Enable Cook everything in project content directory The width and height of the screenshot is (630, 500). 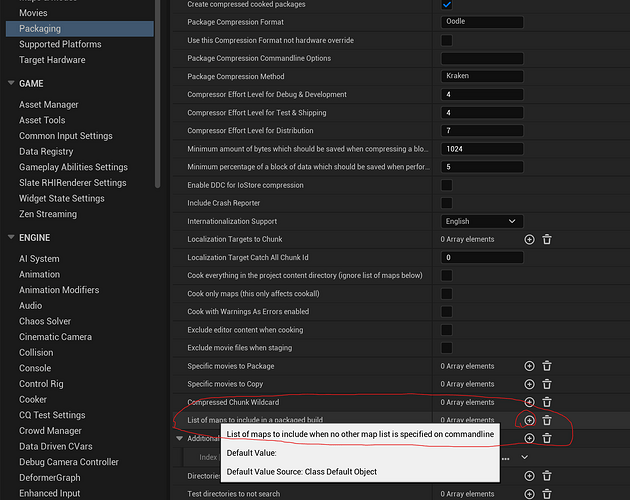tap(446, 275)
